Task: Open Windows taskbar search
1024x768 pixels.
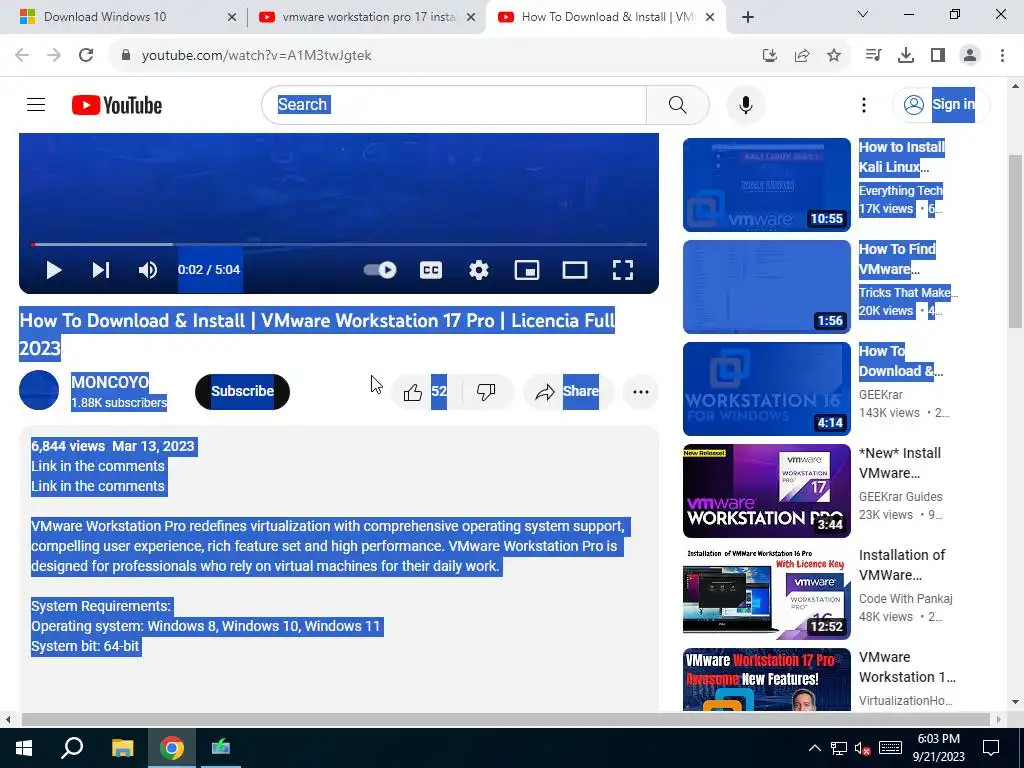Action: point(72,748)
